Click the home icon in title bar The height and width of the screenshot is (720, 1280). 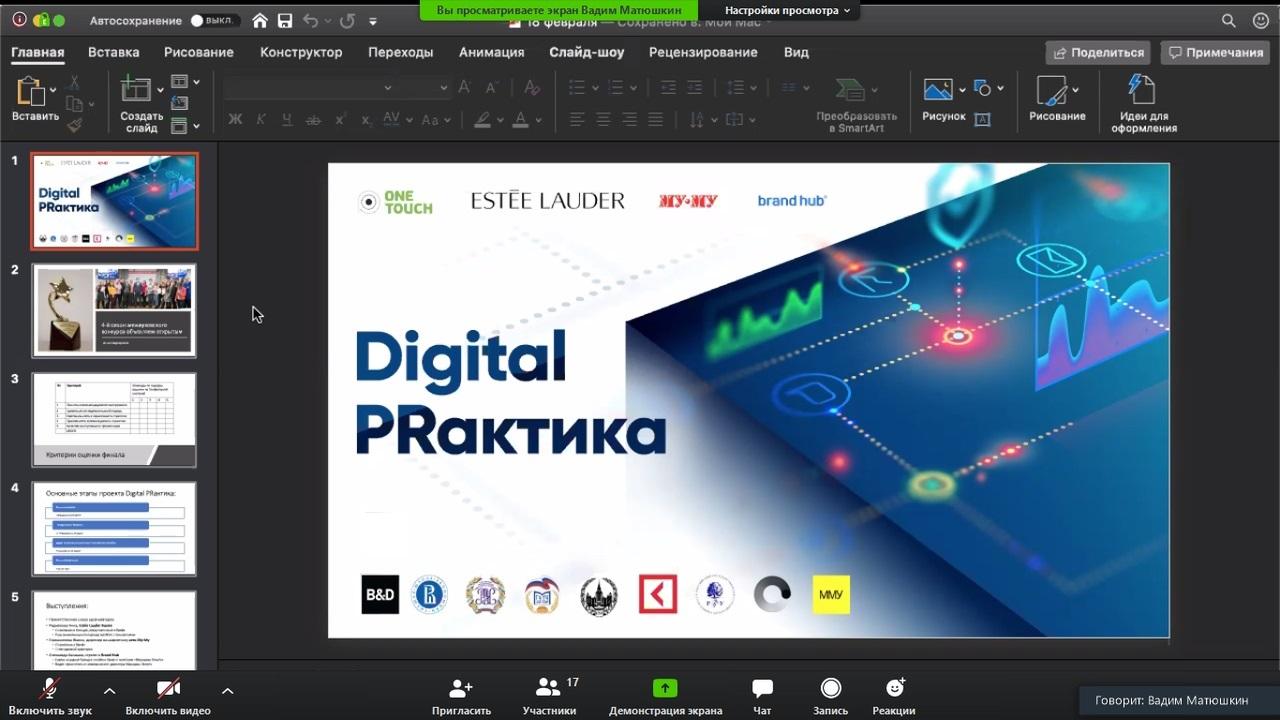click(x=260, y=21)
